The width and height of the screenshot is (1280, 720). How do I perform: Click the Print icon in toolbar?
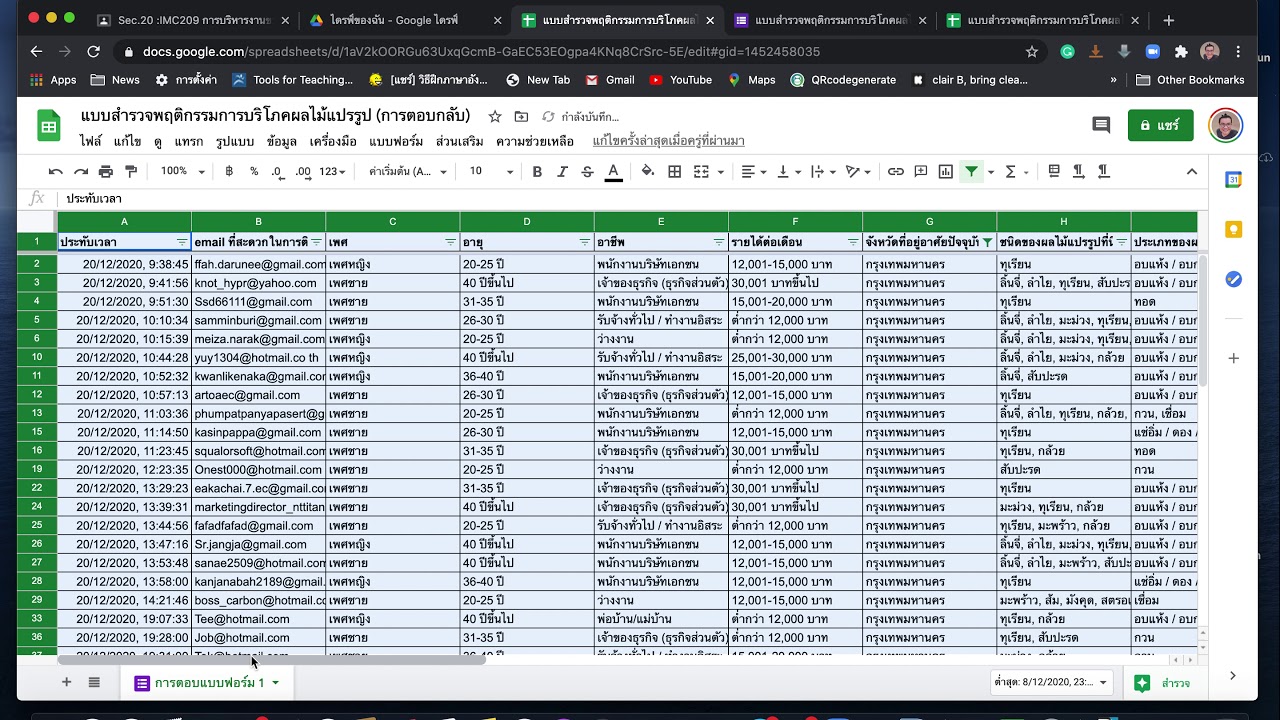click(x=106, y=172)
